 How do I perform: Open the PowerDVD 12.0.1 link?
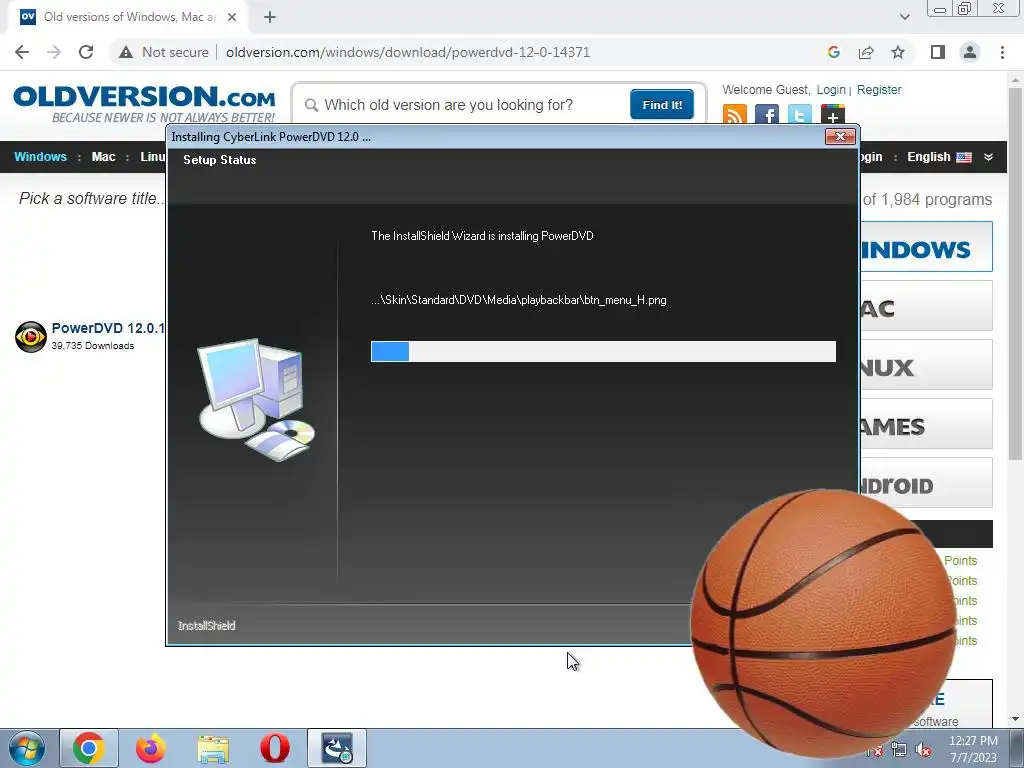108,328
